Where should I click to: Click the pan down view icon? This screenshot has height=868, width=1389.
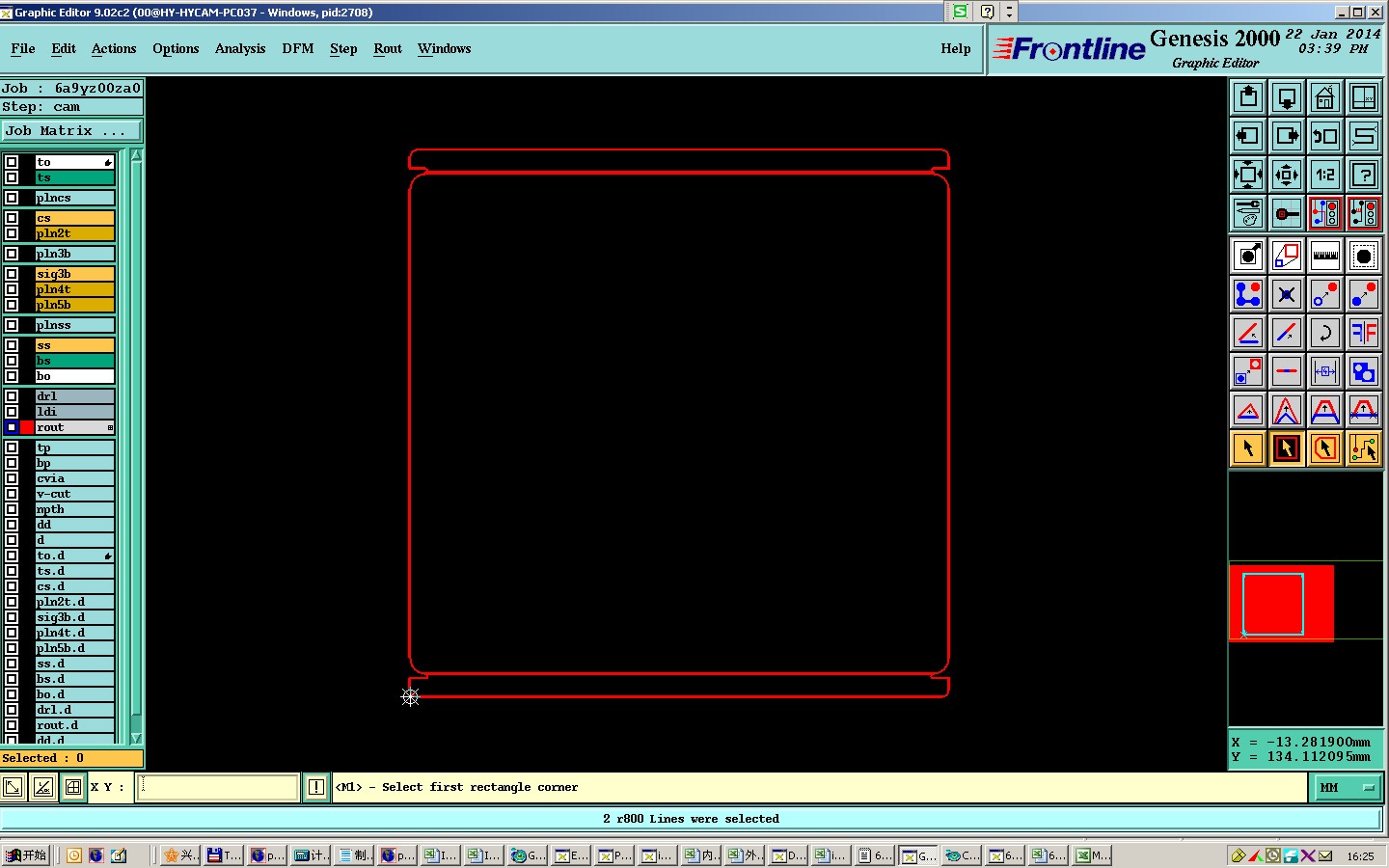[x=1287, y=97]
